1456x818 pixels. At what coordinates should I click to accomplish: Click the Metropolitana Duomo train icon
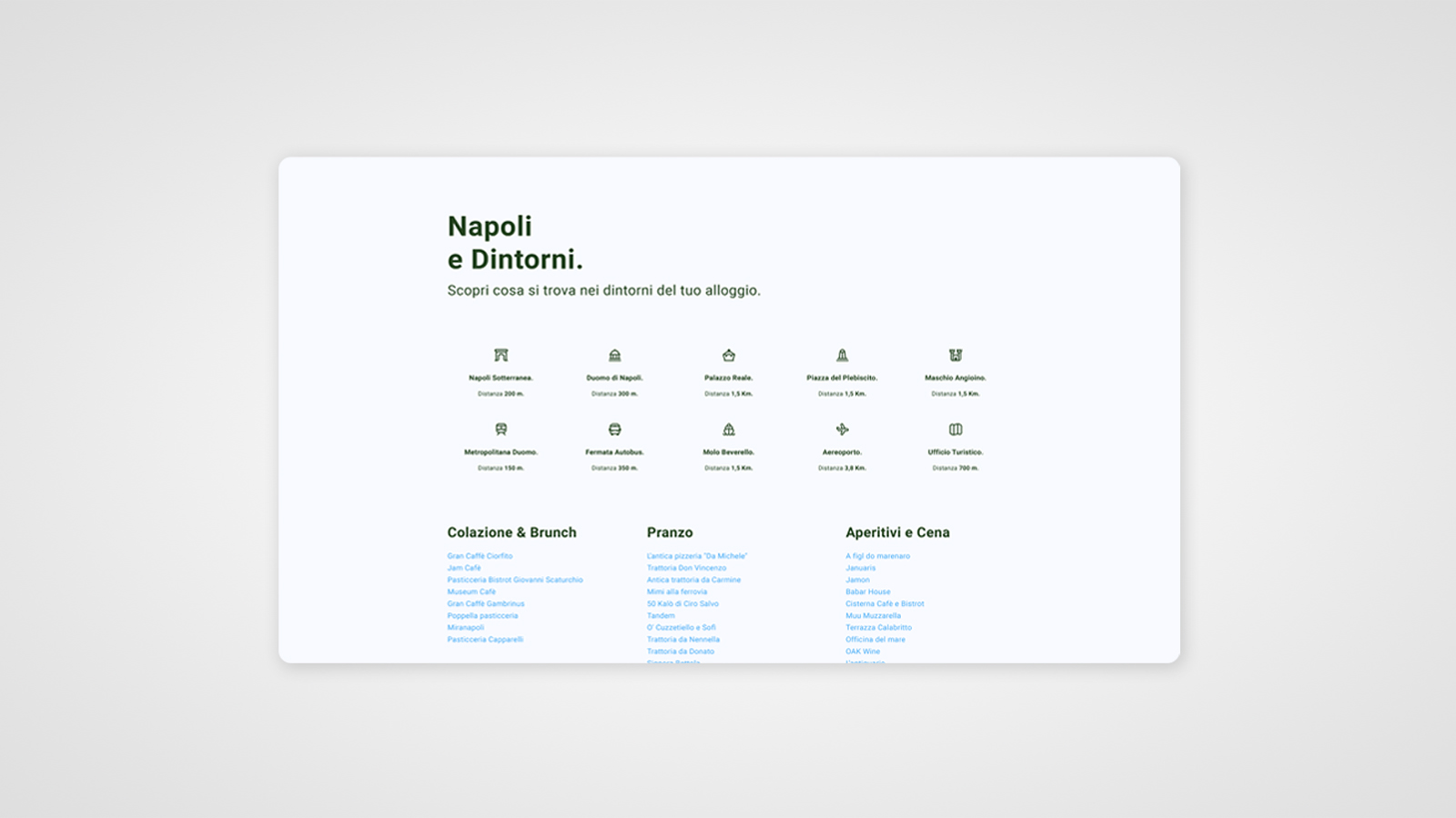[x=500, y=429]
